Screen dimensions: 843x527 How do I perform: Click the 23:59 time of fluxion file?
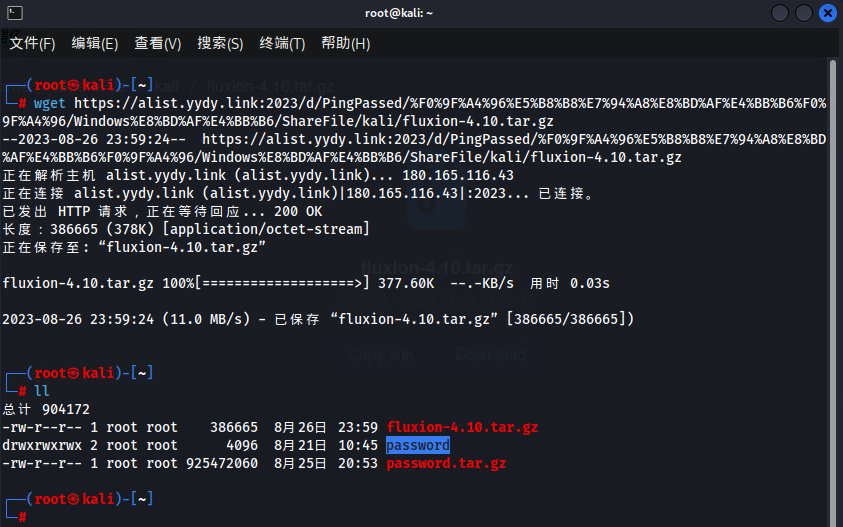(358, 427)
